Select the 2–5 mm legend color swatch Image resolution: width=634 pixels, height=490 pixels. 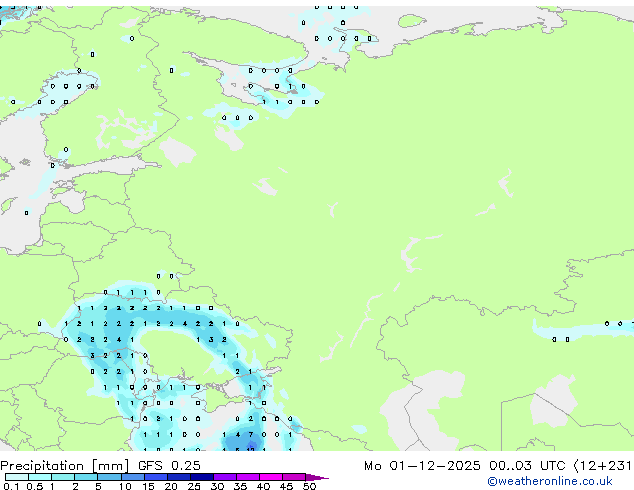tap(86, 477)
